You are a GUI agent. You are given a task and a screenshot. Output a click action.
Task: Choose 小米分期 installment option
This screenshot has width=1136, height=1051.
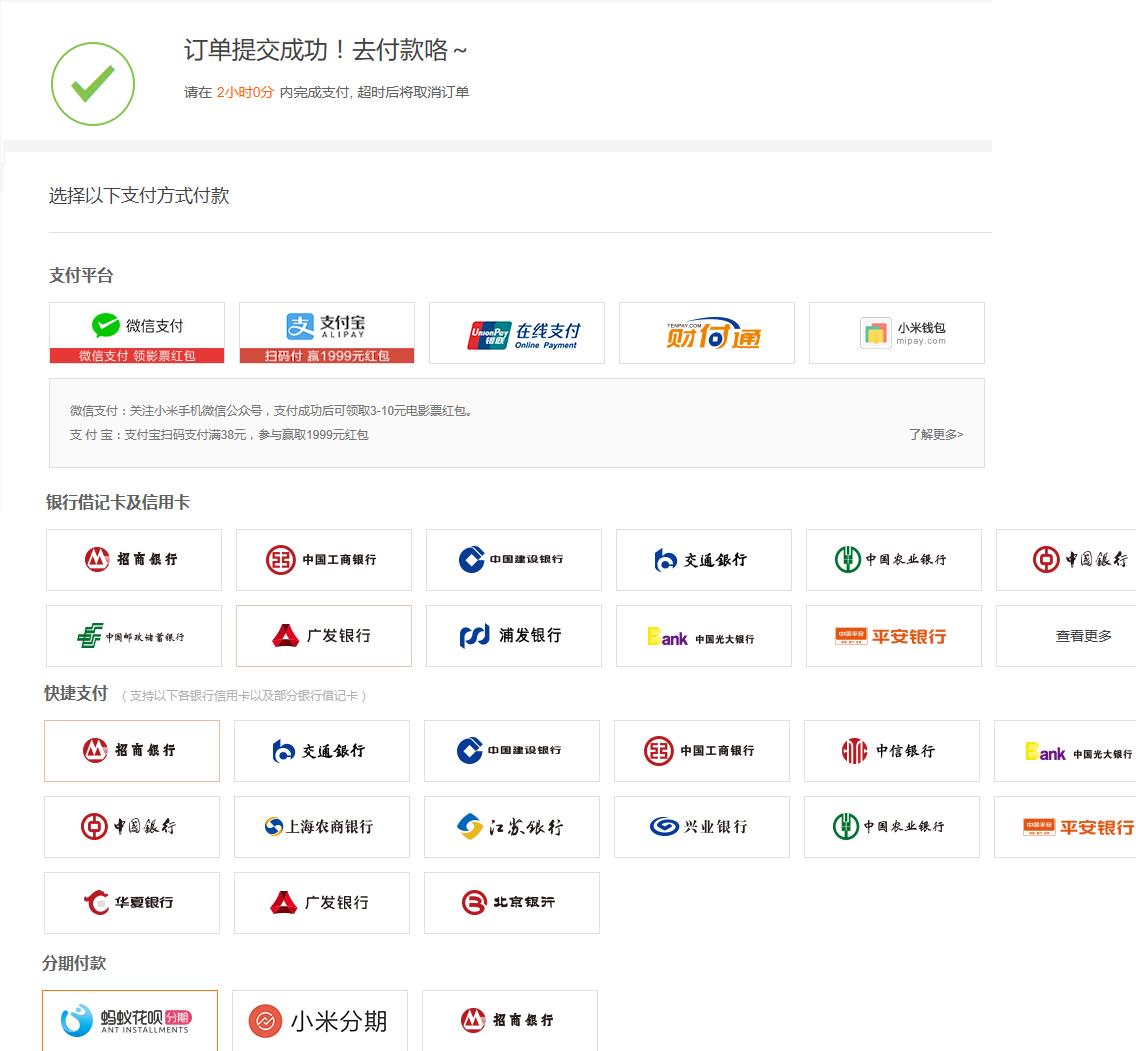[x=320, y=1021]
